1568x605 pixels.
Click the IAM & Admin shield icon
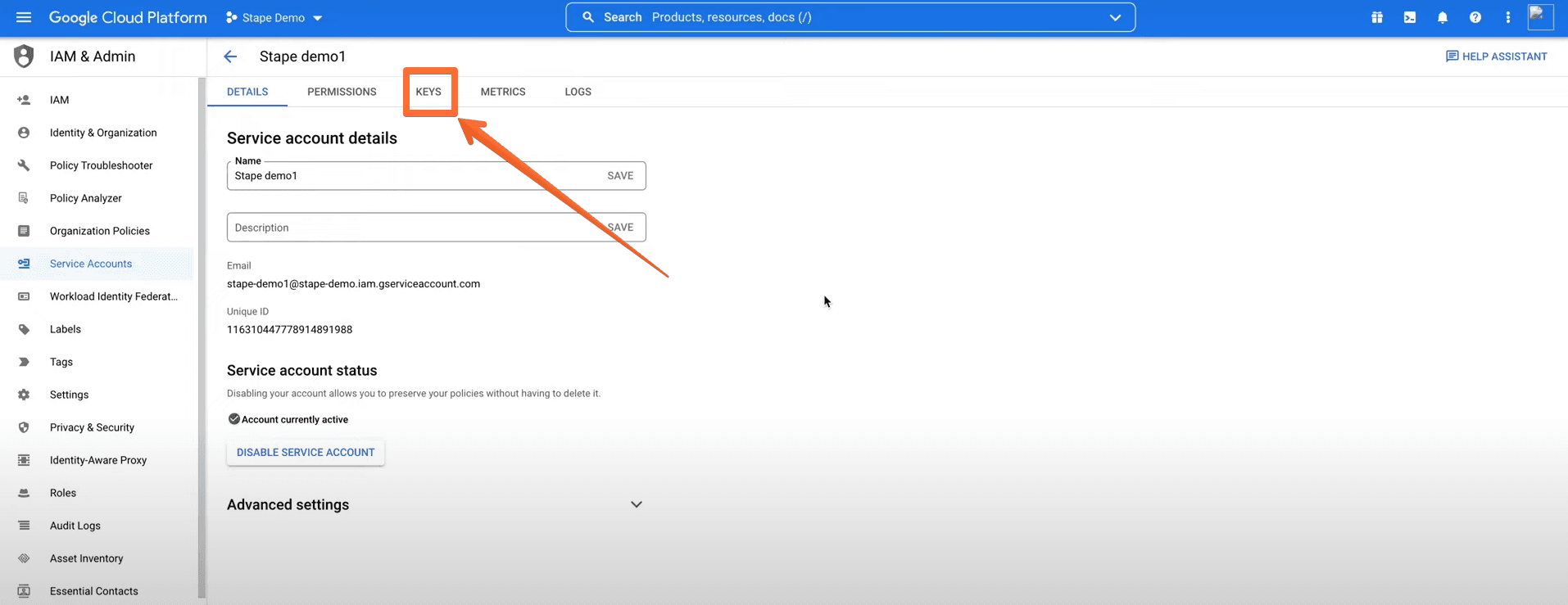(24, 56)
